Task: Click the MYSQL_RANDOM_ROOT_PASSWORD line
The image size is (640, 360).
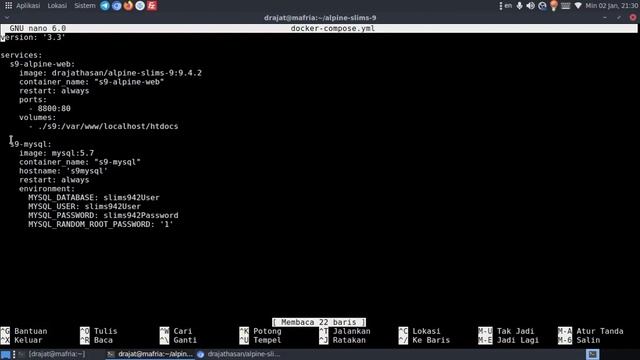Action: point(101,224)
